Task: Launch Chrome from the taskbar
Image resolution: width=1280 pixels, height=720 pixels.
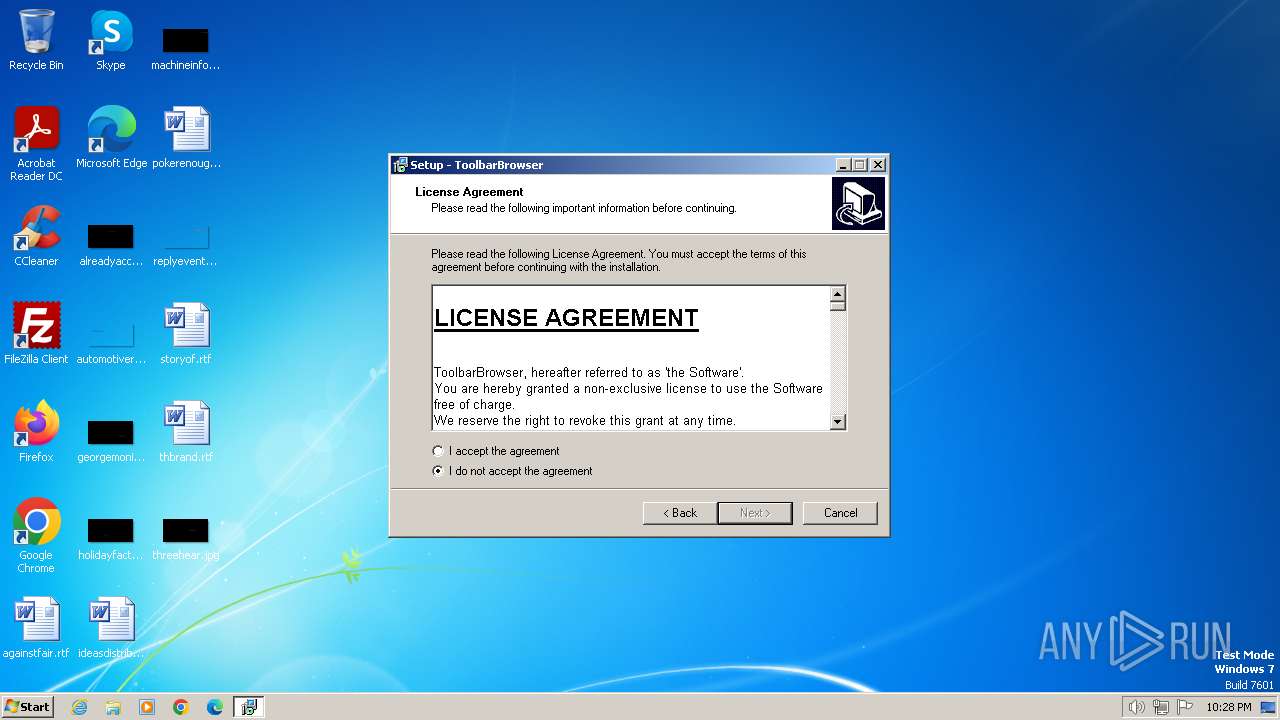Action: [x=181, y=707]
